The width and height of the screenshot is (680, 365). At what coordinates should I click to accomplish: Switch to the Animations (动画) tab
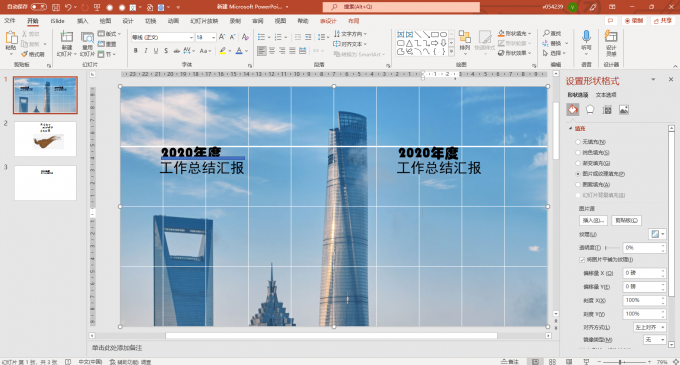[173, 21]
